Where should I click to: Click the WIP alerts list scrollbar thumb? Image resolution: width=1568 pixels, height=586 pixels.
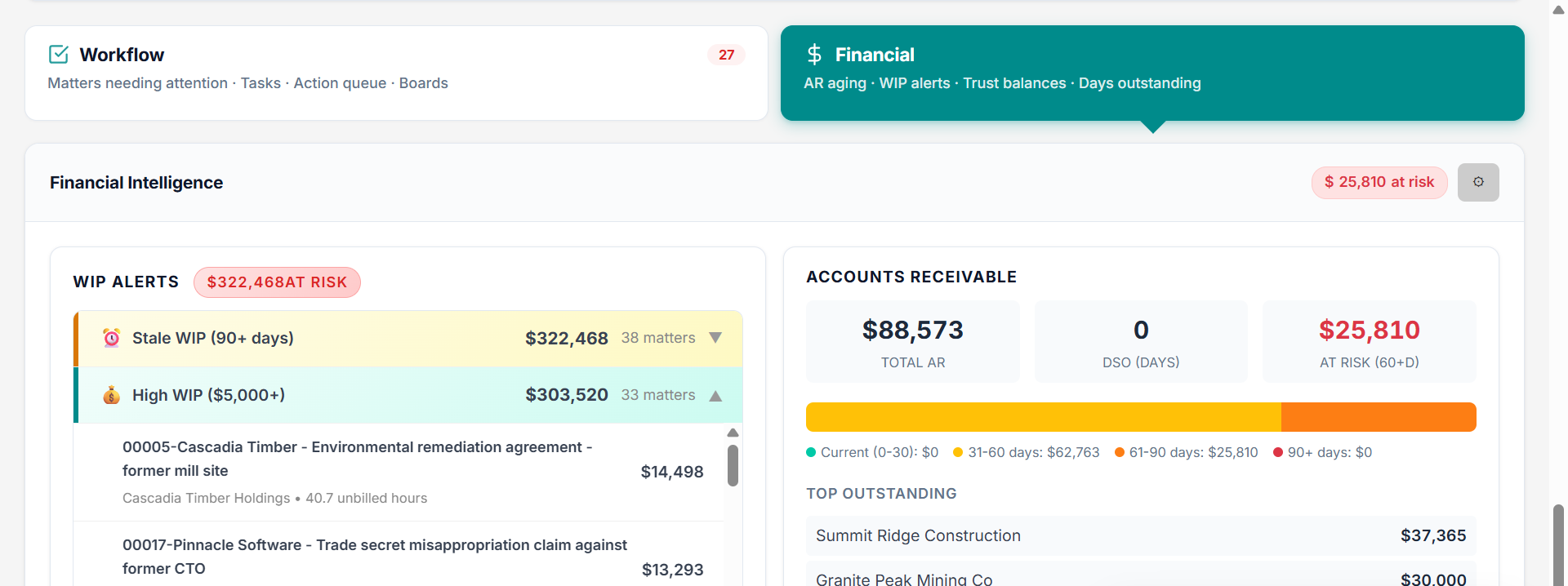(x=733, y=465)
